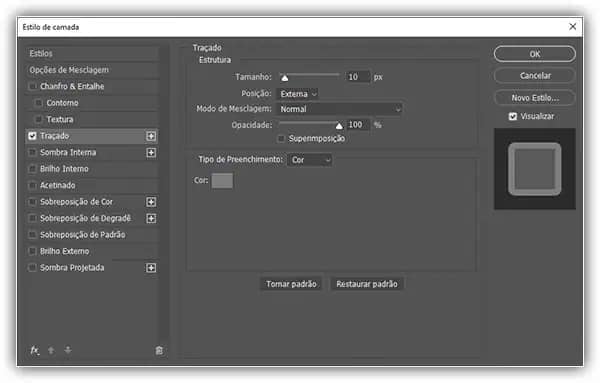Viewport: 600px width, 383px height.
Task: Open the fx effects menu icon
Action: 34,350
